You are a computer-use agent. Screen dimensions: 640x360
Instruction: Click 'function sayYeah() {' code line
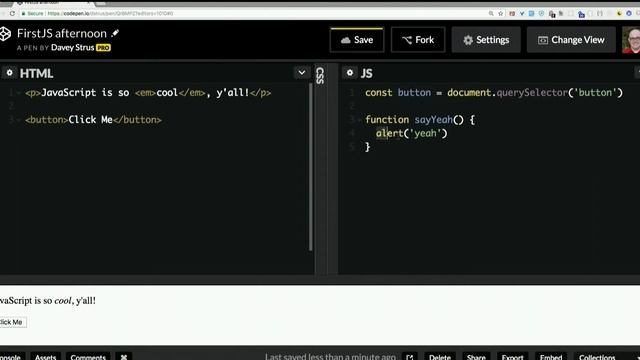(420, 120)
